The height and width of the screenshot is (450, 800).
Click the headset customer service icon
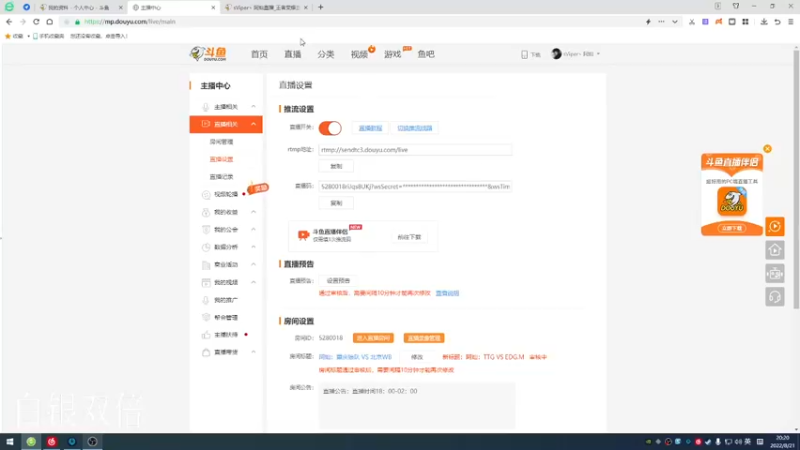775,297
